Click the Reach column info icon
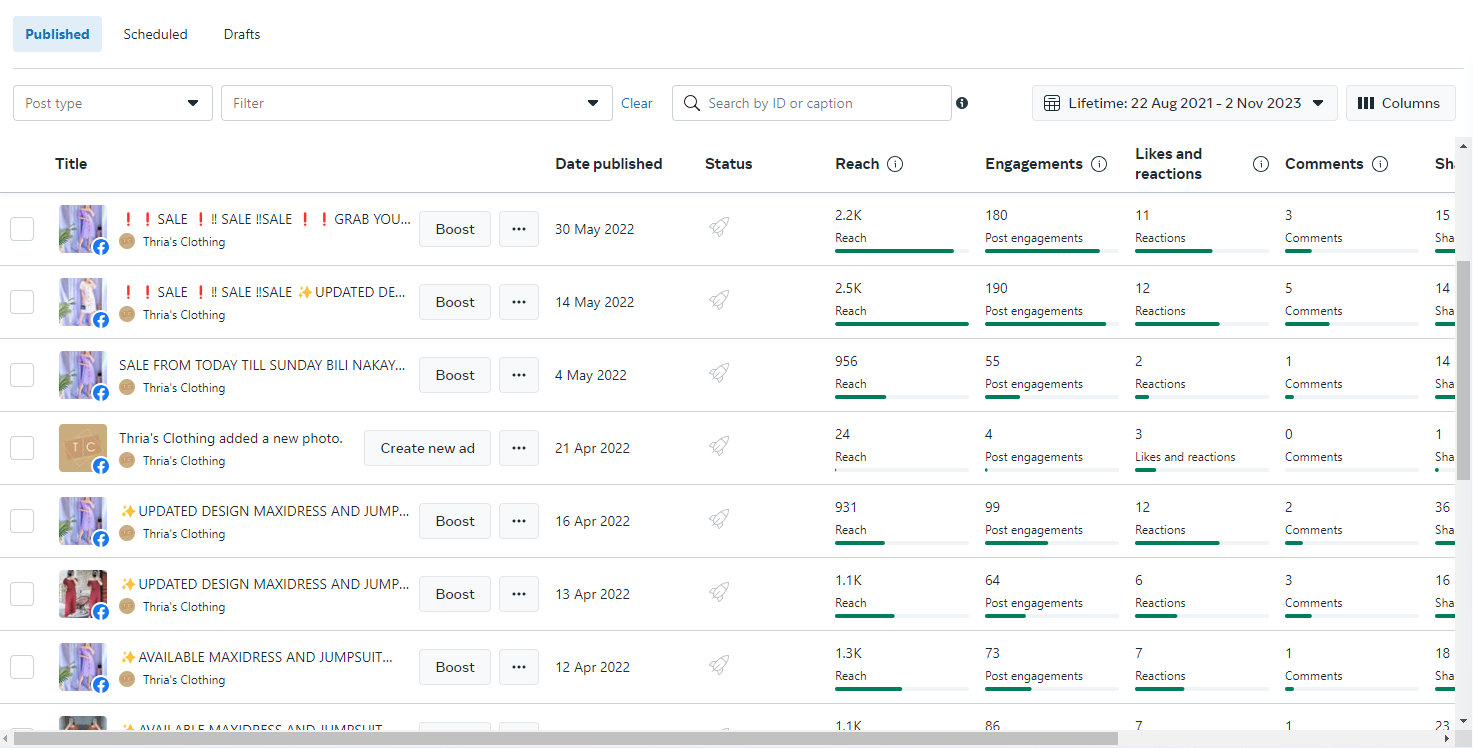The image size is (1473, 748). (895, 164)
